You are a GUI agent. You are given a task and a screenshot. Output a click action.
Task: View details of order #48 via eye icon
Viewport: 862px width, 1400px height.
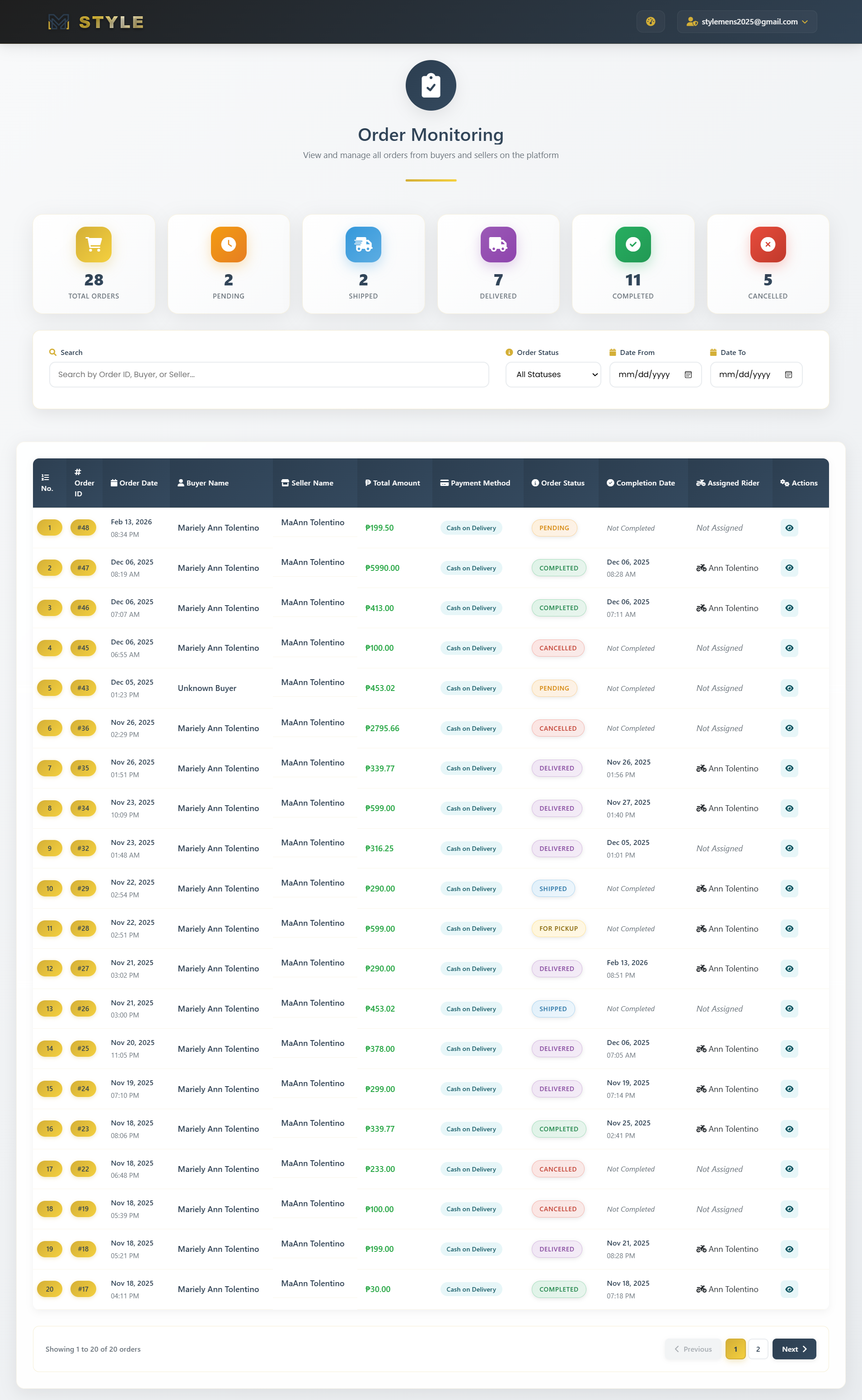(789, 527)
